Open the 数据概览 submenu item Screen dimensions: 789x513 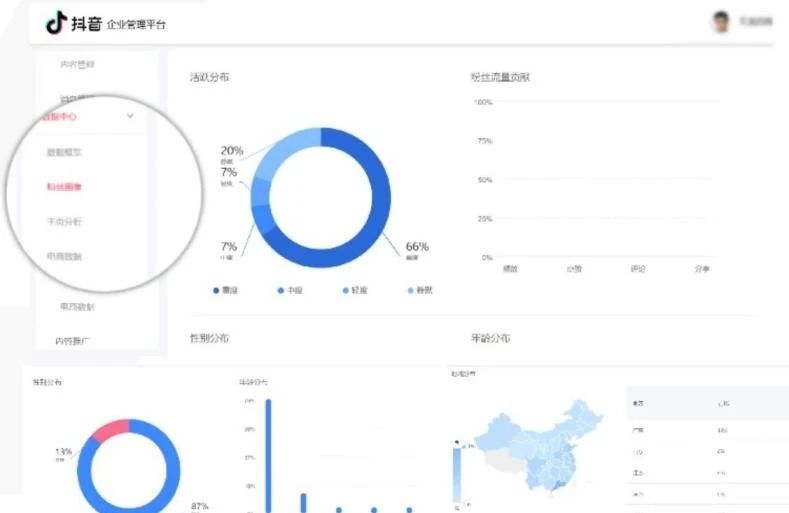tap(64, 152)
